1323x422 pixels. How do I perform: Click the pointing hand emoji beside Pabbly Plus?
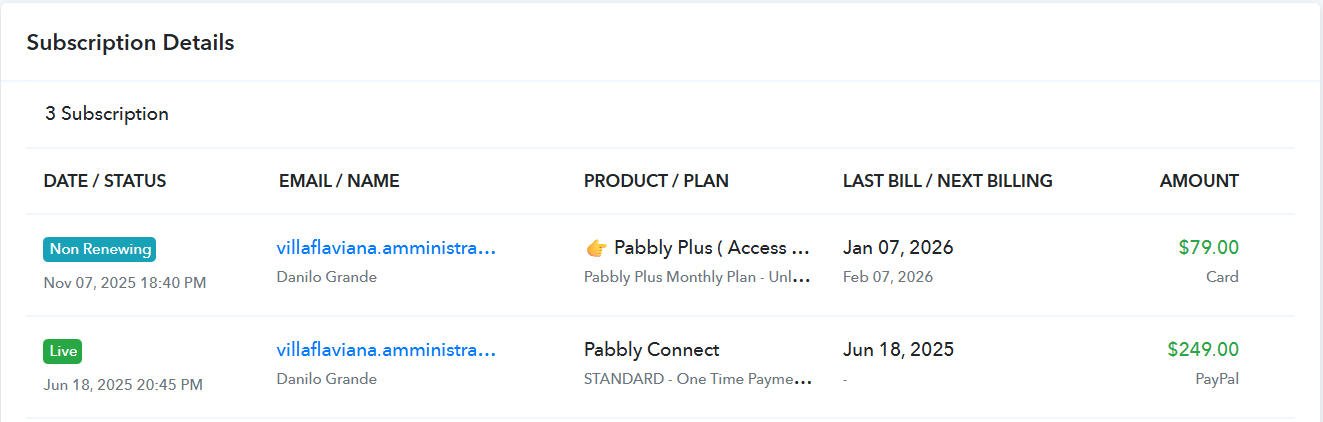point(595,248)
